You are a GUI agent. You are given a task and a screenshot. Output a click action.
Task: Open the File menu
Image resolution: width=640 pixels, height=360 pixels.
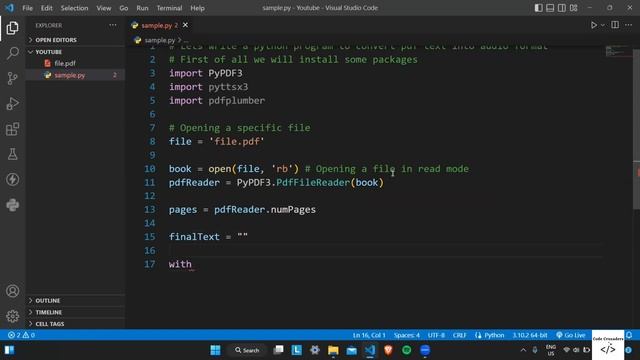(x=27, y=8)
